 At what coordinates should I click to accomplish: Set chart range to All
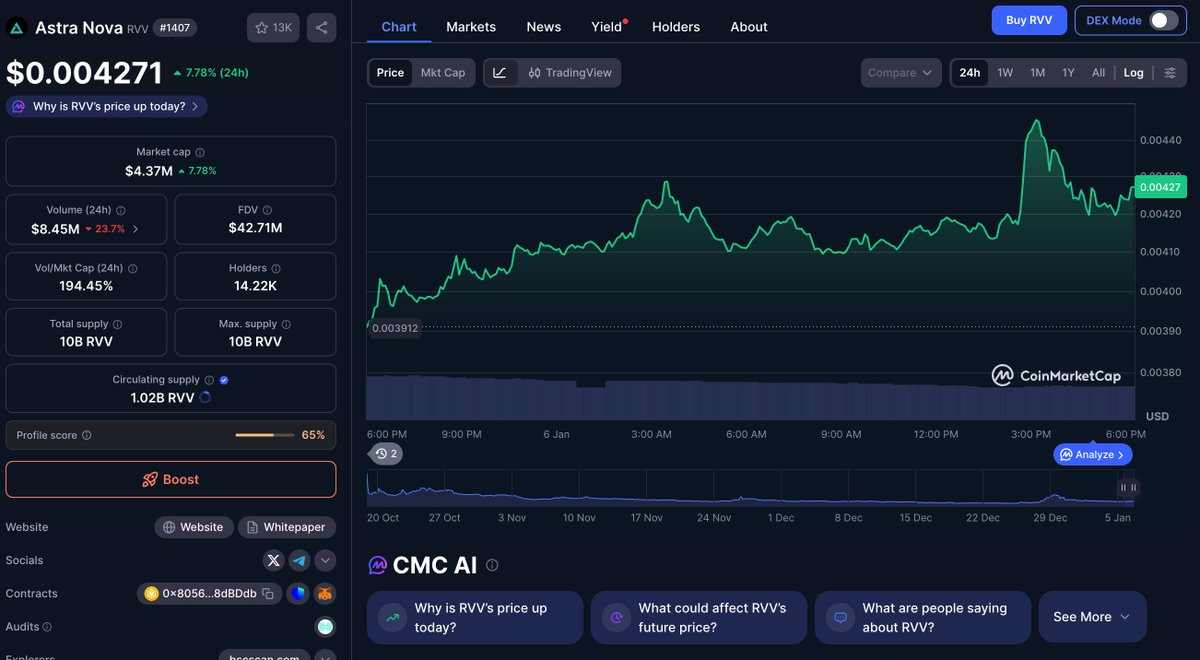(x=1098, y=73)
